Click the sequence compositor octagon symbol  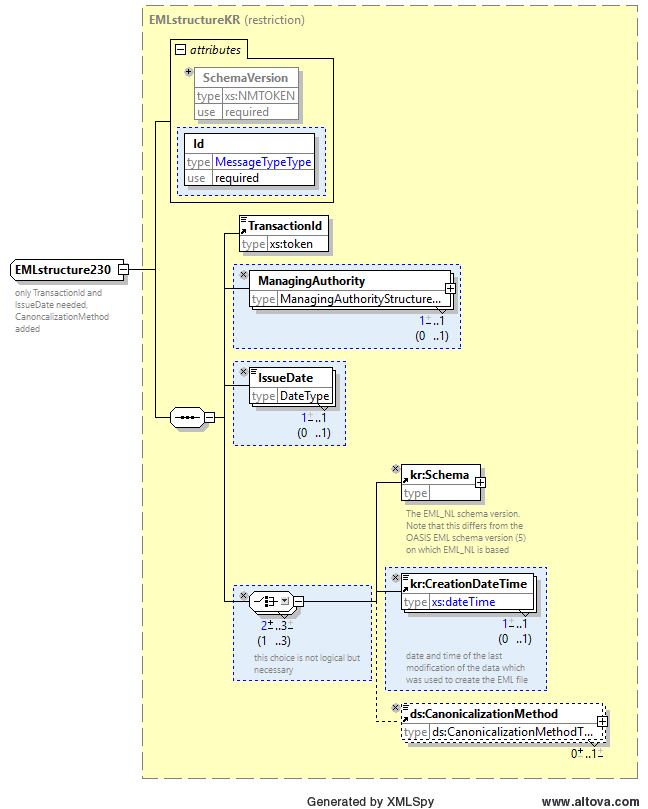click(x=187, y=417)
